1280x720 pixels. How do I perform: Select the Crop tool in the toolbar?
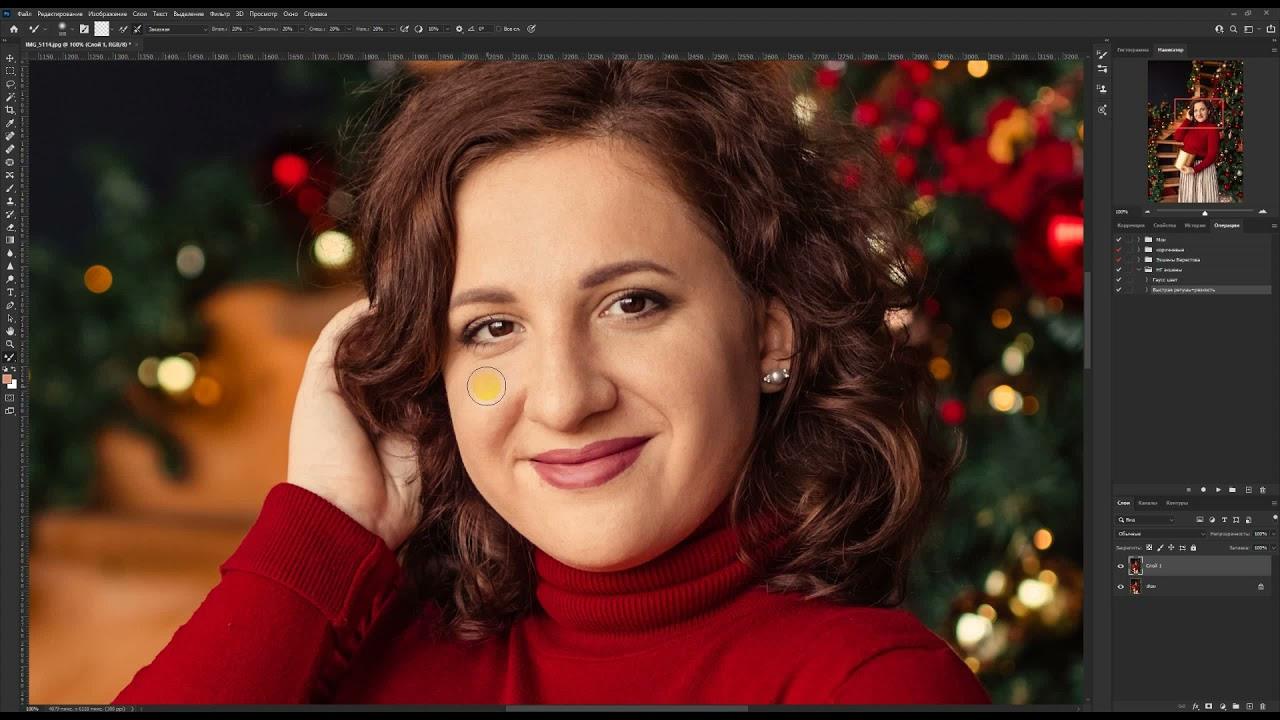(10, 110)
